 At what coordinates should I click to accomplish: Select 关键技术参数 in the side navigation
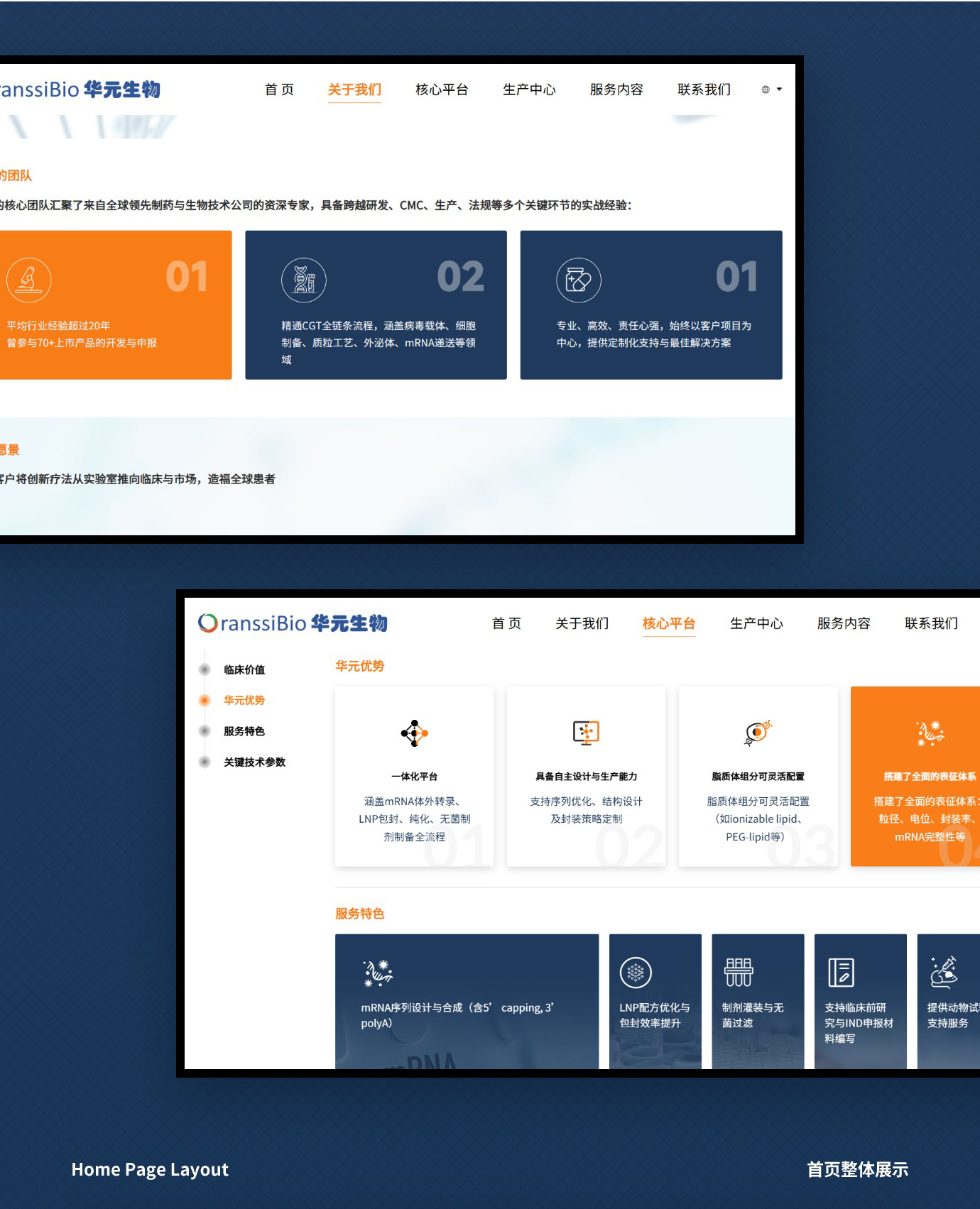(x=254, y=762)
